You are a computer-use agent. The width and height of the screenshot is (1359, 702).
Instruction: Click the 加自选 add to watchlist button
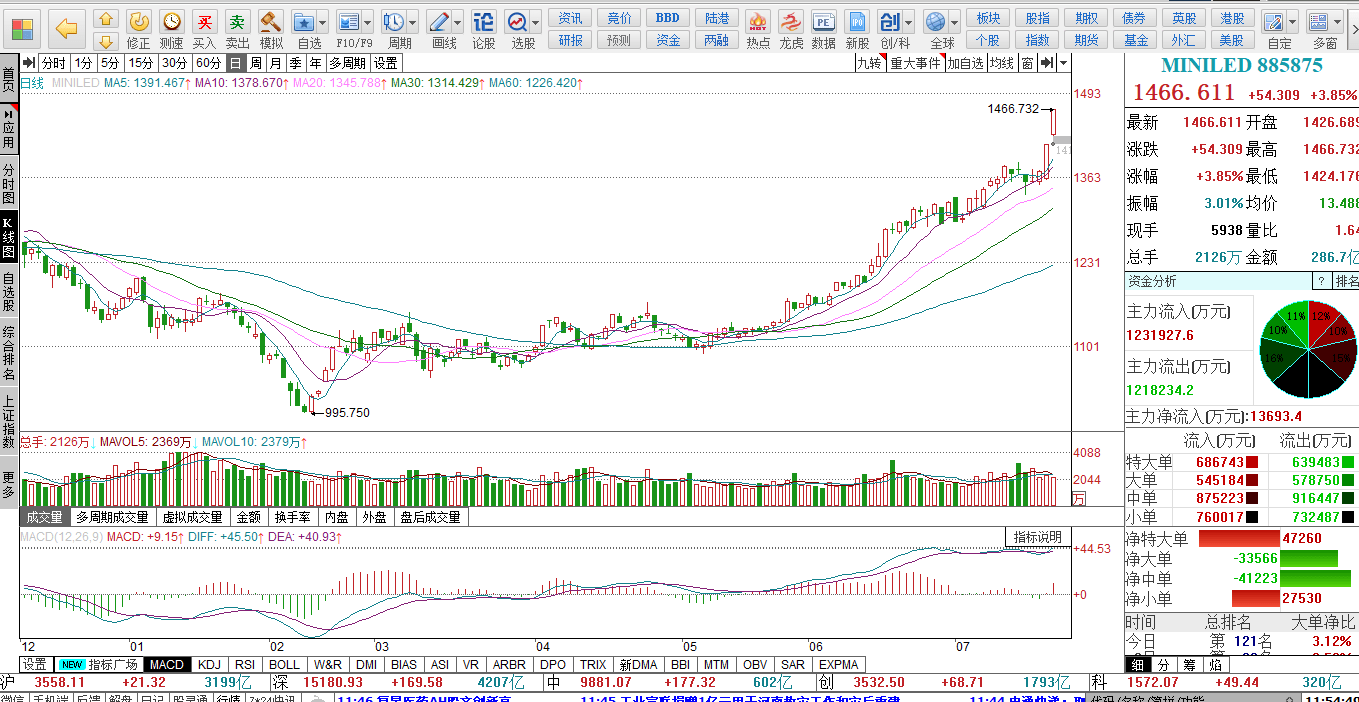(x=965, y=63)
